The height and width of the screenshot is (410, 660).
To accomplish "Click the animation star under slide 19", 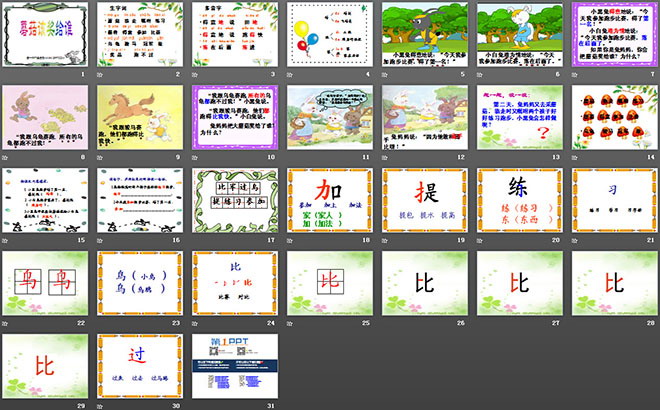I will [385, 240].
